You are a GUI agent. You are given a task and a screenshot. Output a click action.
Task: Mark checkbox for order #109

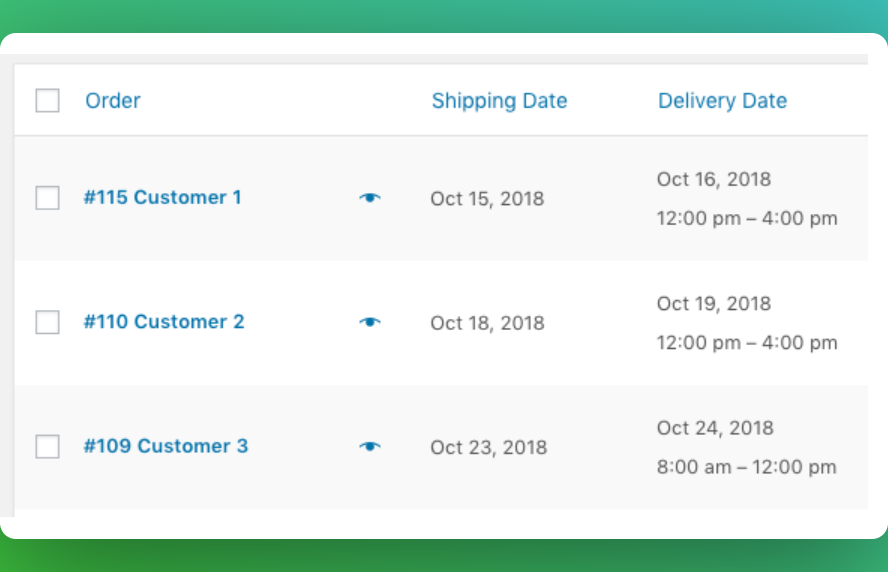(48, 446)
